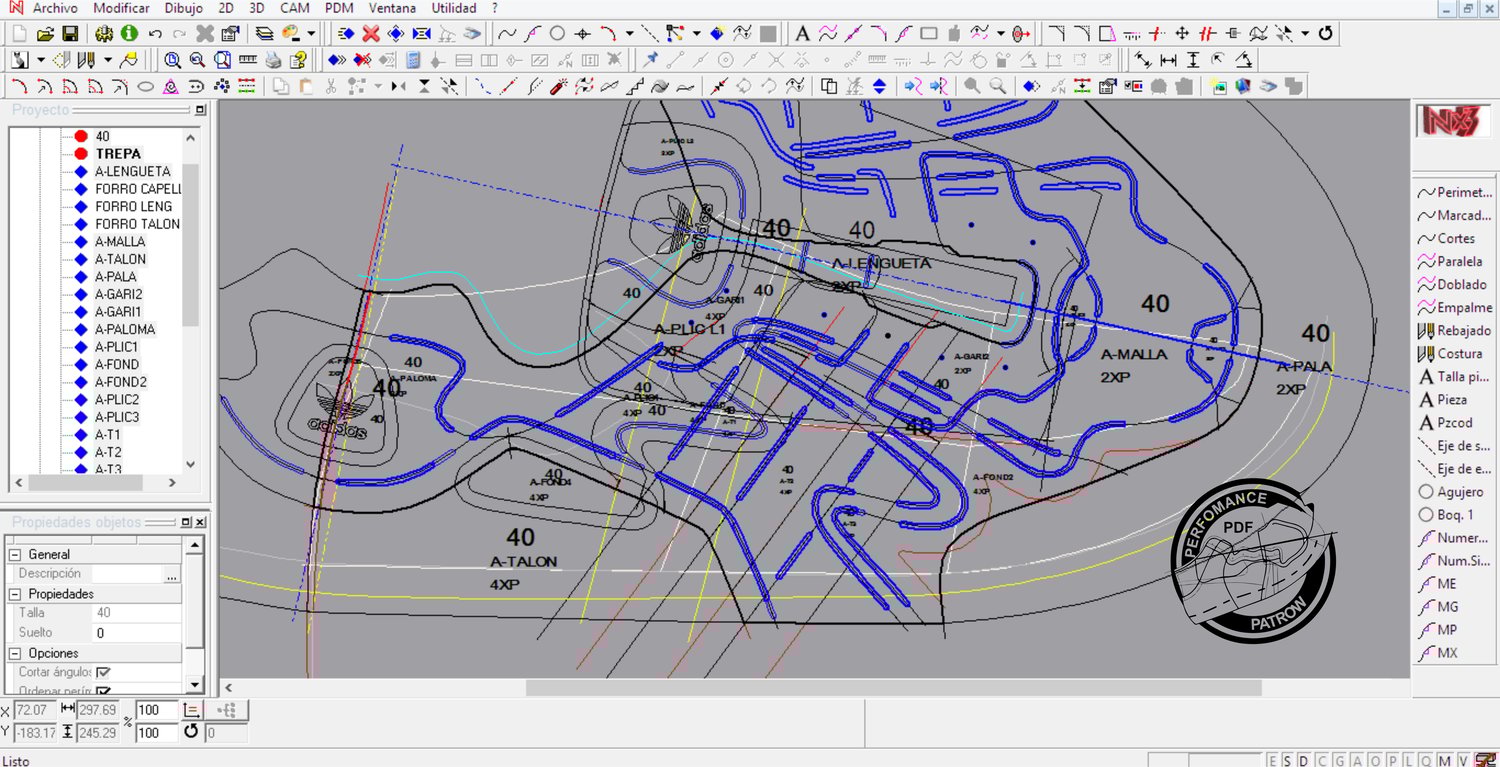
Task: Click the layers stack icon
Action: pos(264,33)
